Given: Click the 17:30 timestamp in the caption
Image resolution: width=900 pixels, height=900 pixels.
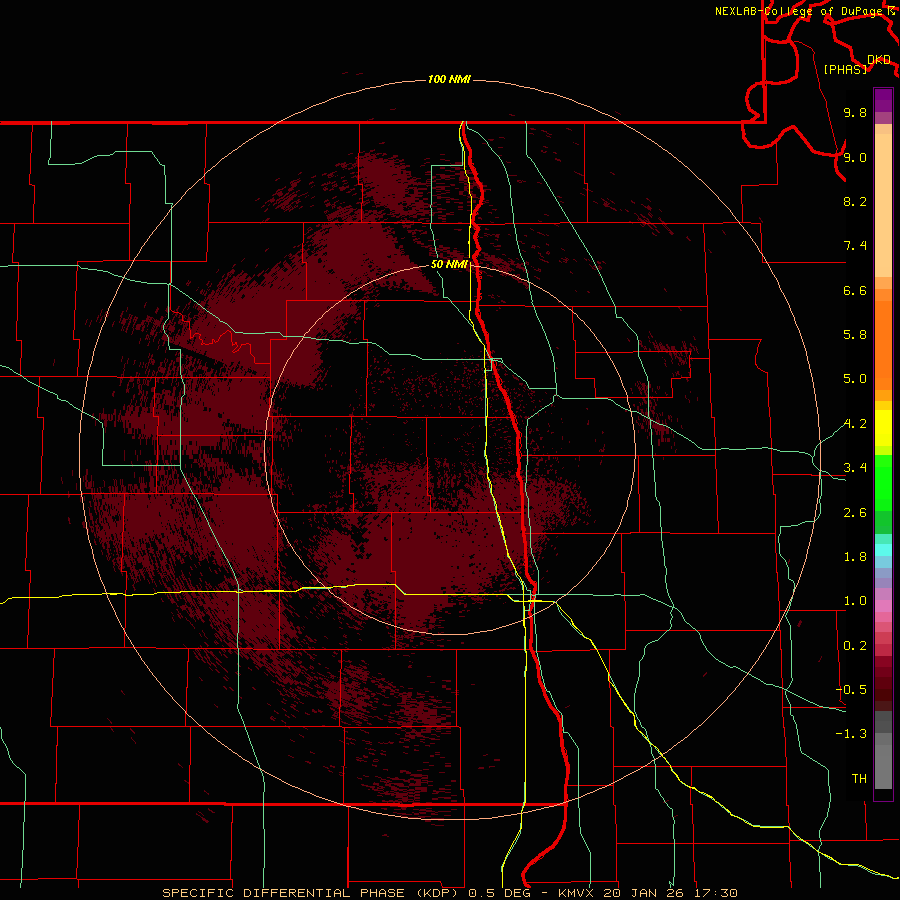Looking at the screenshot, I should 717,893.
